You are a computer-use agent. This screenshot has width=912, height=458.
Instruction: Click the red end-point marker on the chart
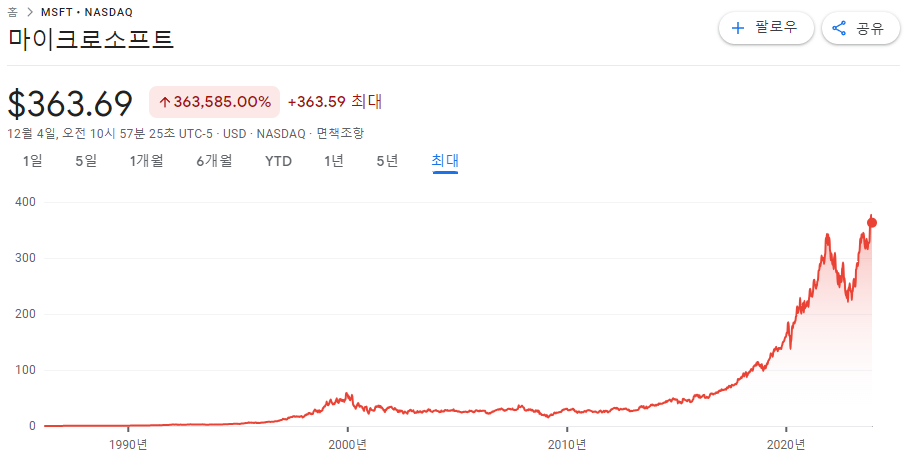[x=871, y=223]
